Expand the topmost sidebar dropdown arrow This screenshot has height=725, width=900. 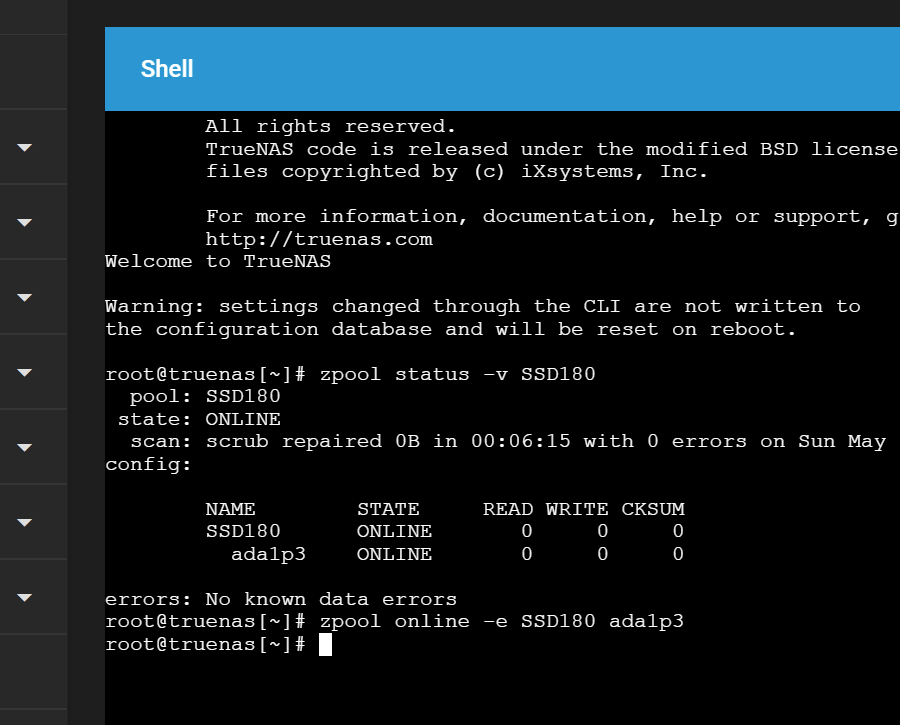coord(24,148)
